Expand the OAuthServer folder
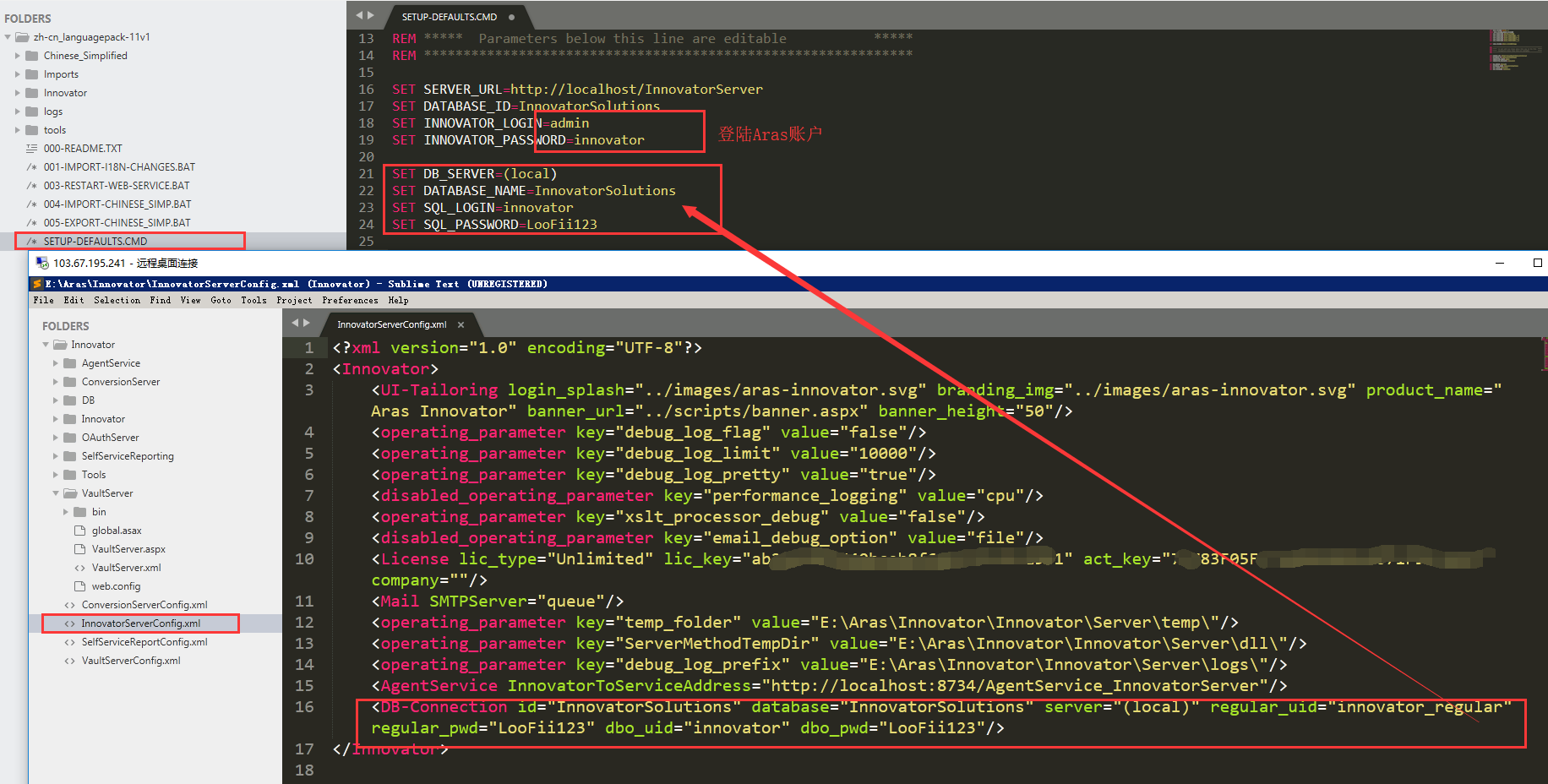1548x784 pixels. click(x=56, y=438)
